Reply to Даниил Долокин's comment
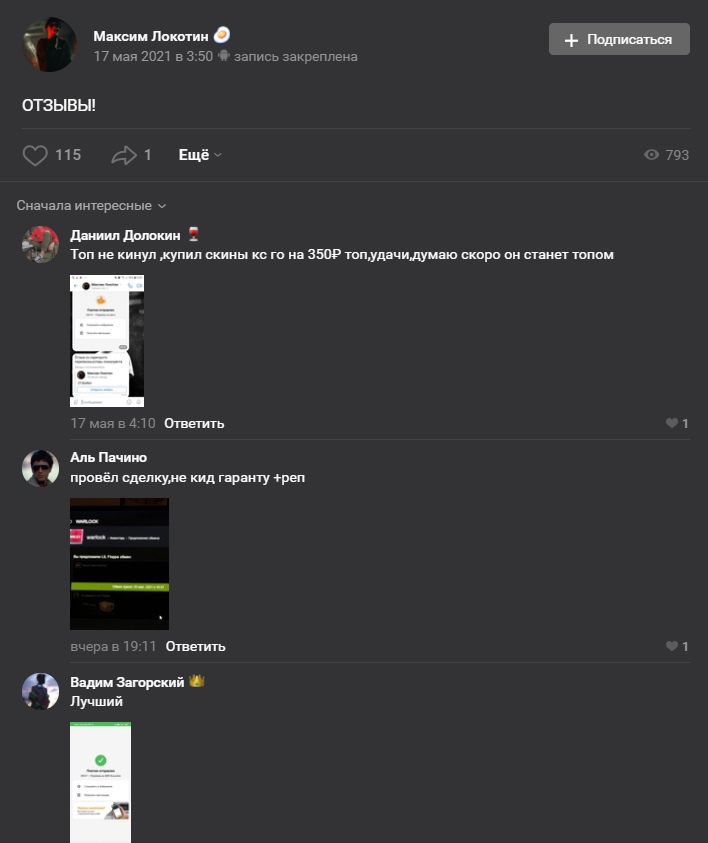Image resolution: width=708 pixels, height=843 pixels. [x=194, y=424]
